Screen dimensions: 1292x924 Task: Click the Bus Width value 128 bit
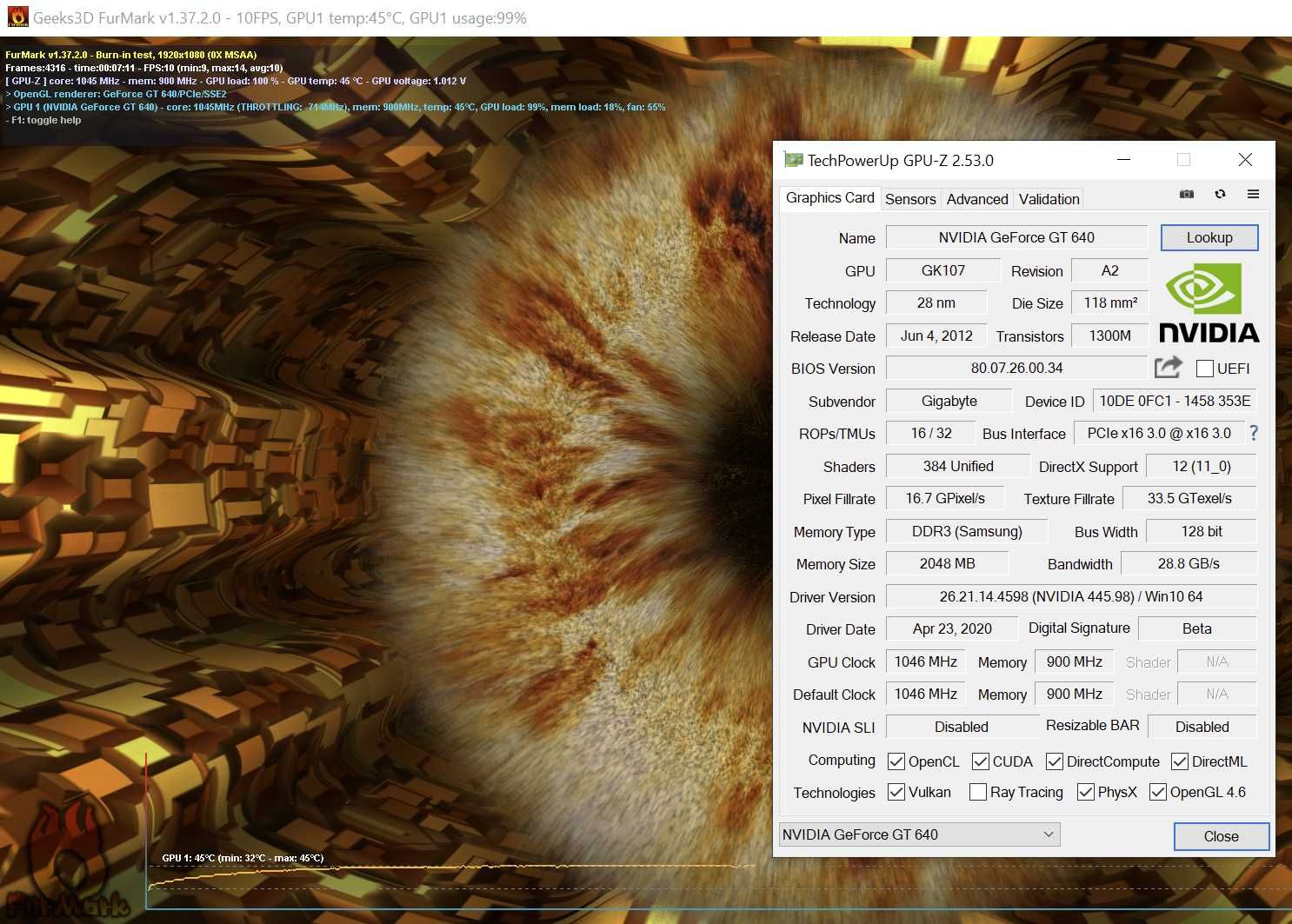1202,531
